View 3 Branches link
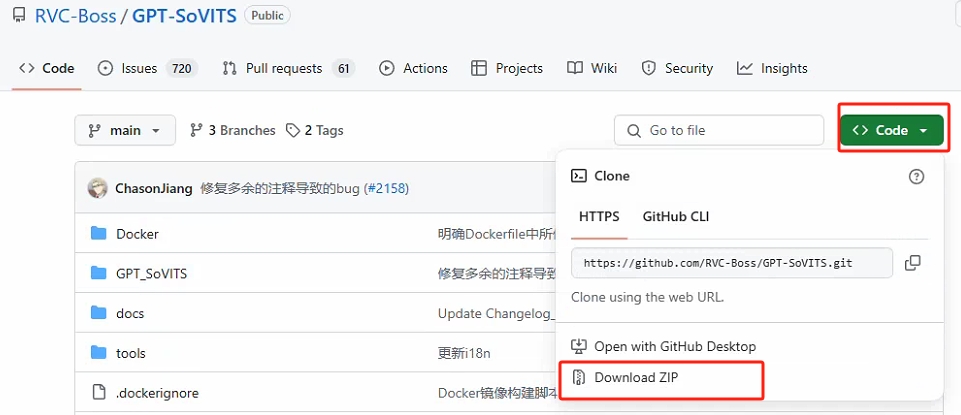This screenshot has height=415, width=961. point(233,131)
